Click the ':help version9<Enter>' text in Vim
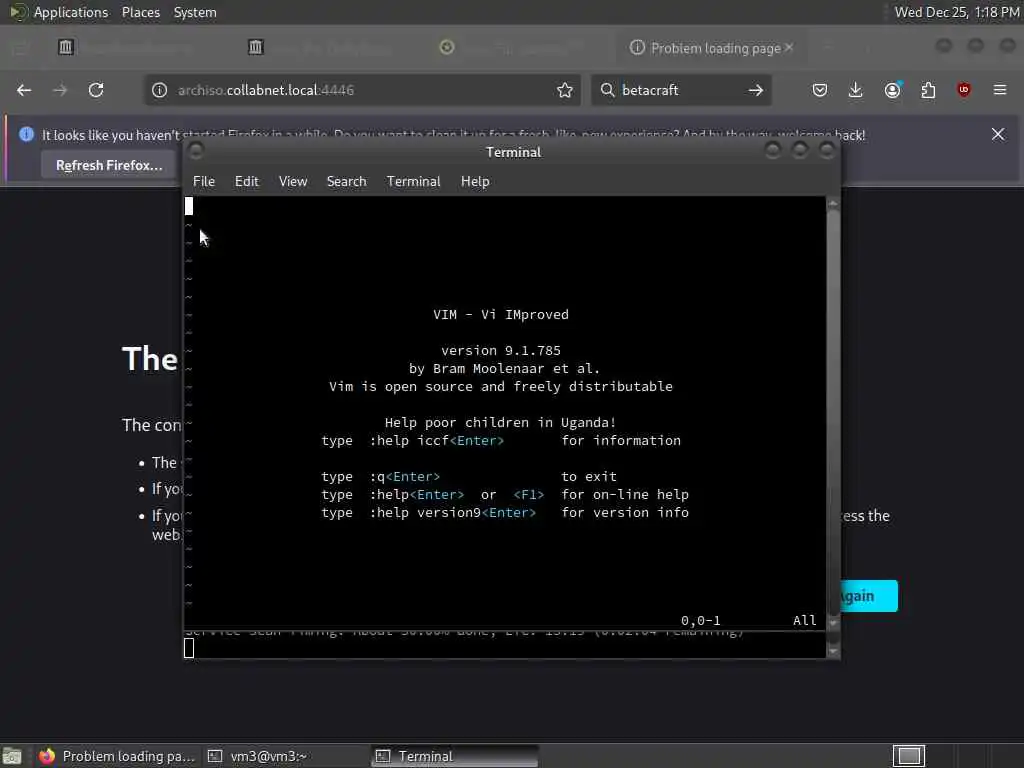 [453, 513]
